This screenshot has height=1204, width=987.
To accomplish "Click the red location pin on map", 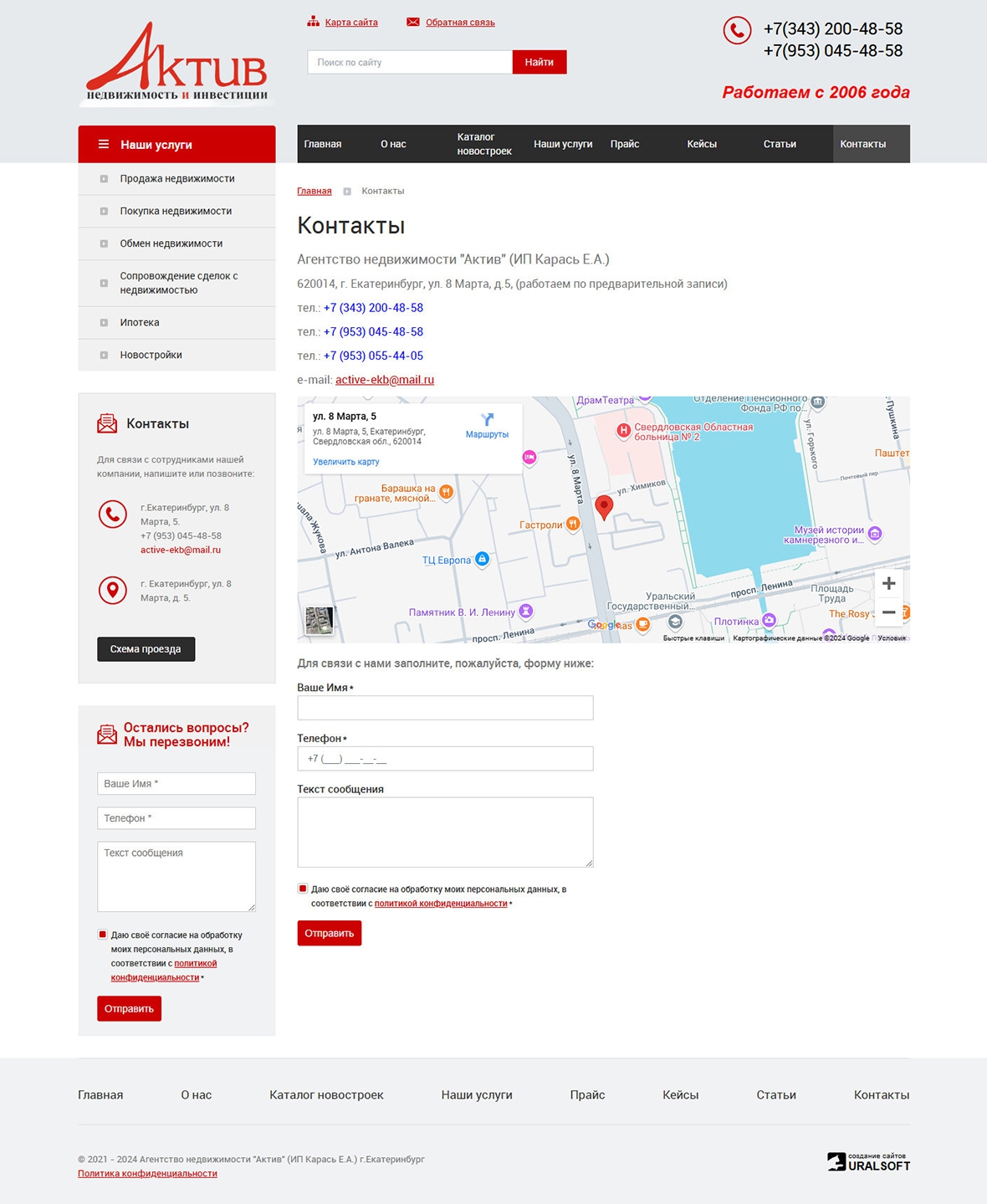I will pos(603,506).
